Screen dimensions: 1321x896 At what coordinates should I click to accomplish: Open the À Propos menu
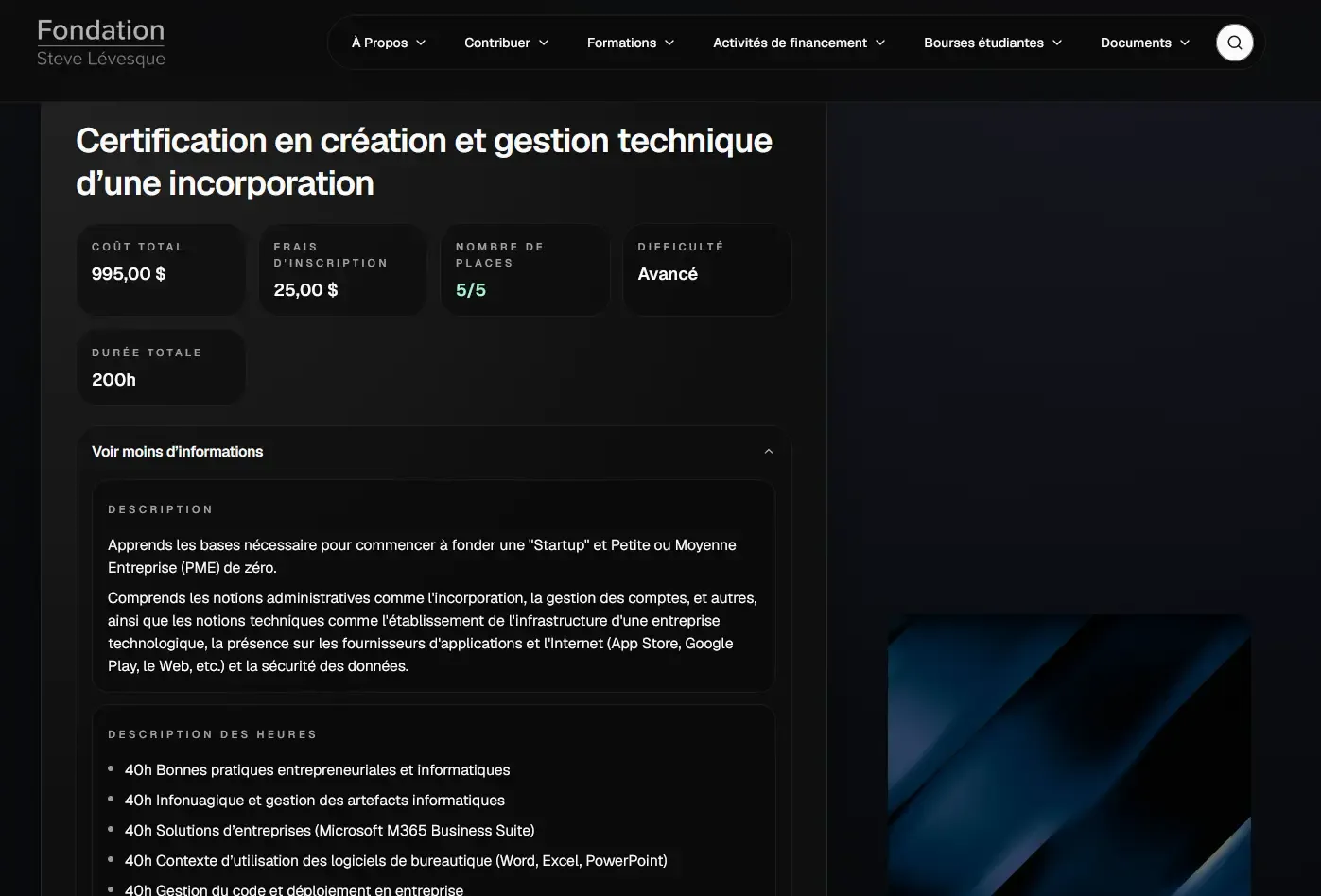[389, 43]
